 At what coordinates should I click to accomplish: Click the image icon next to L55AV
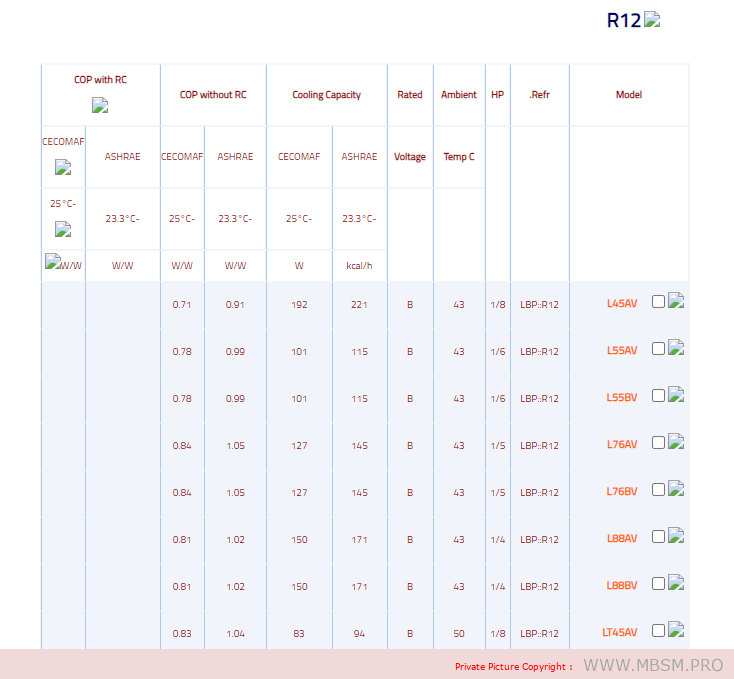click(676, 348)
